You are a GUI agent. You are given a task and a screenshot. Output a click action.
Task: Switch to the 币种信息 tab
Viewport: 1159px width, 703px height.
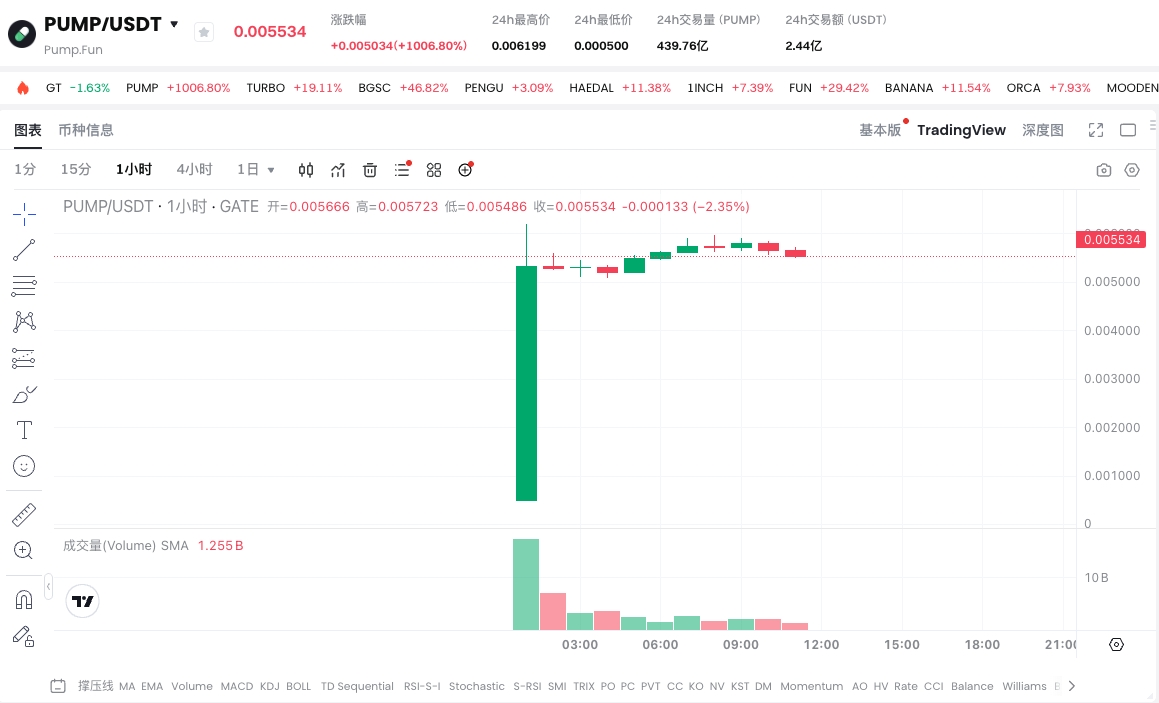(x=86, y=130)
